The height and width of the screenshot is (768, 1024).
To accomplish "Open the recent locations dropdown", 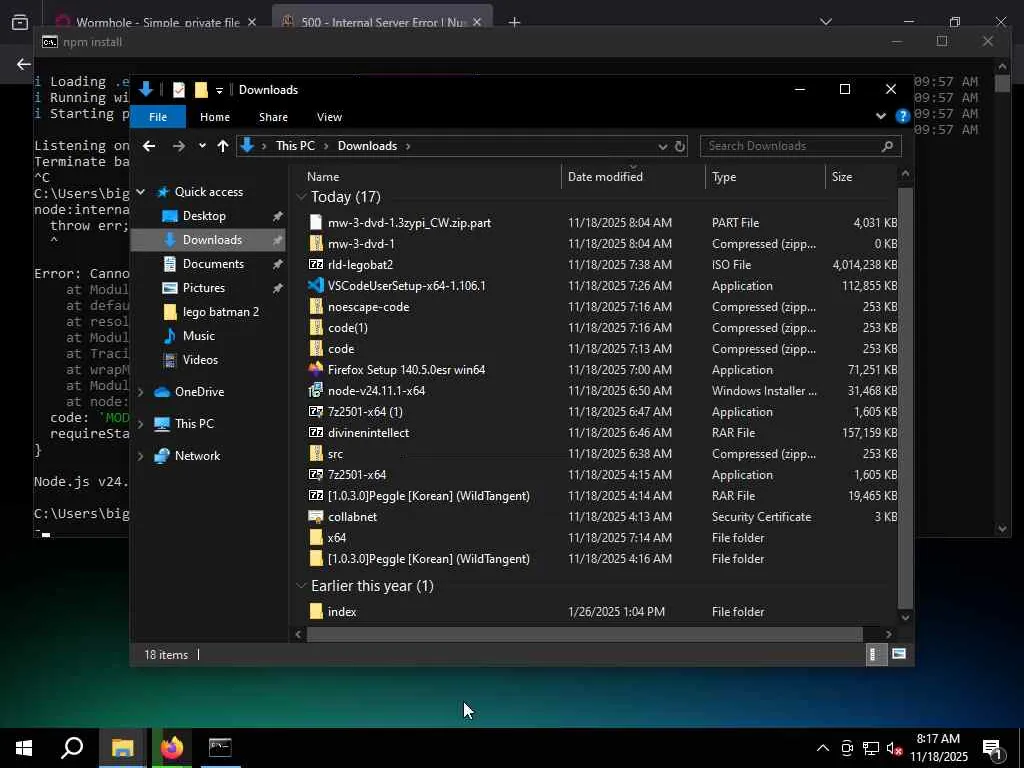I will click(x=202, y=146).
